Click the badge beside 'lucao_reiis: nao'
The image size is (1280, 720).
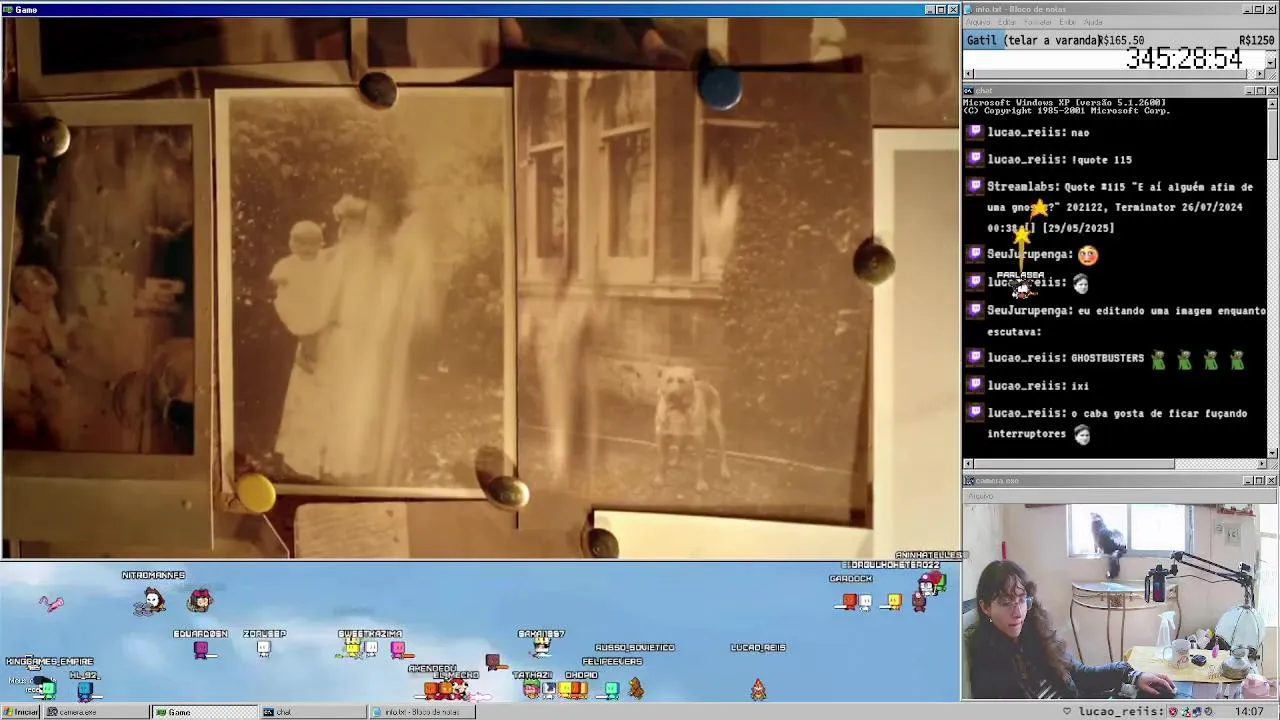976,131
